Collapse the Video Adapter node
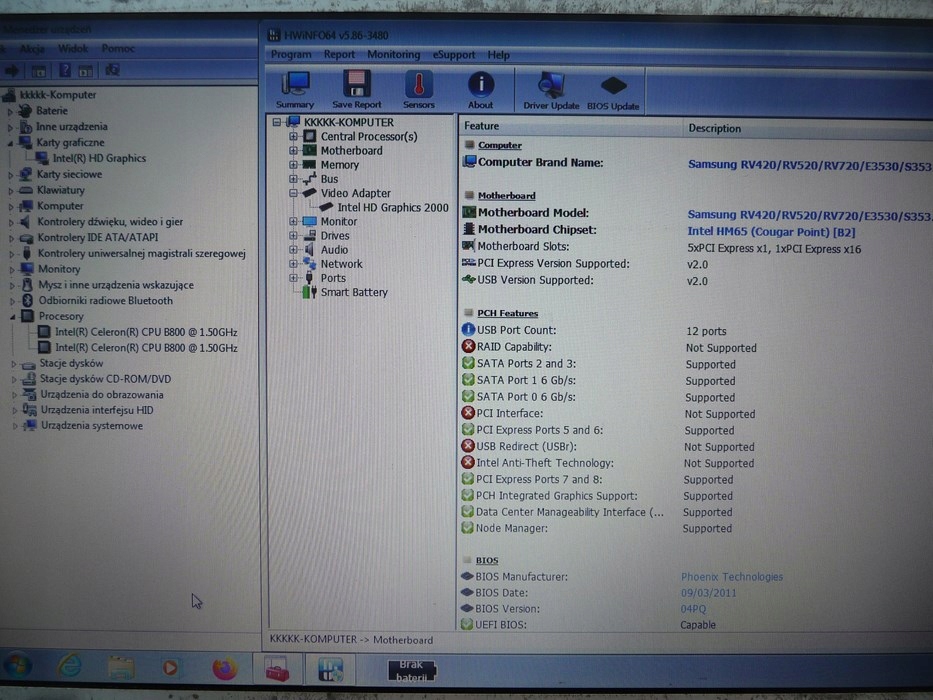The width and height of the screenshot is (933, 700). point(293,193)
